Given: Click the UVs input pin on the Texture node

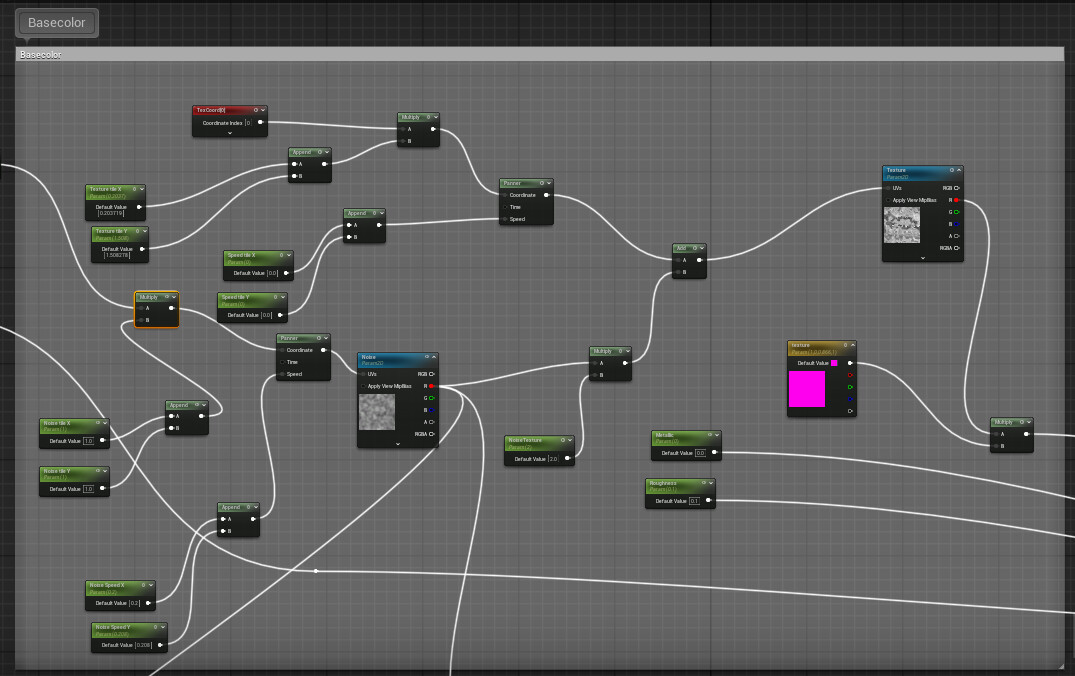Looking at the screenshot, I should pos(889,188).
